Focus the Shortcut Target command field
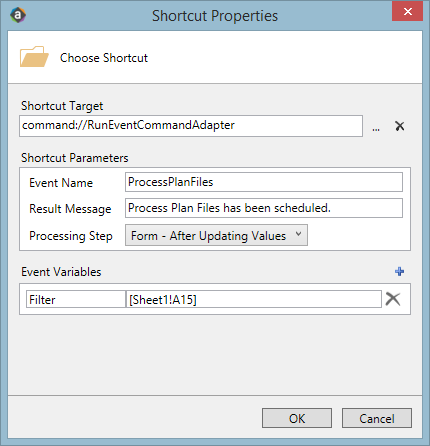Image resolution: width=430 pixels, height=446 pixels. [x=191, y=126]
